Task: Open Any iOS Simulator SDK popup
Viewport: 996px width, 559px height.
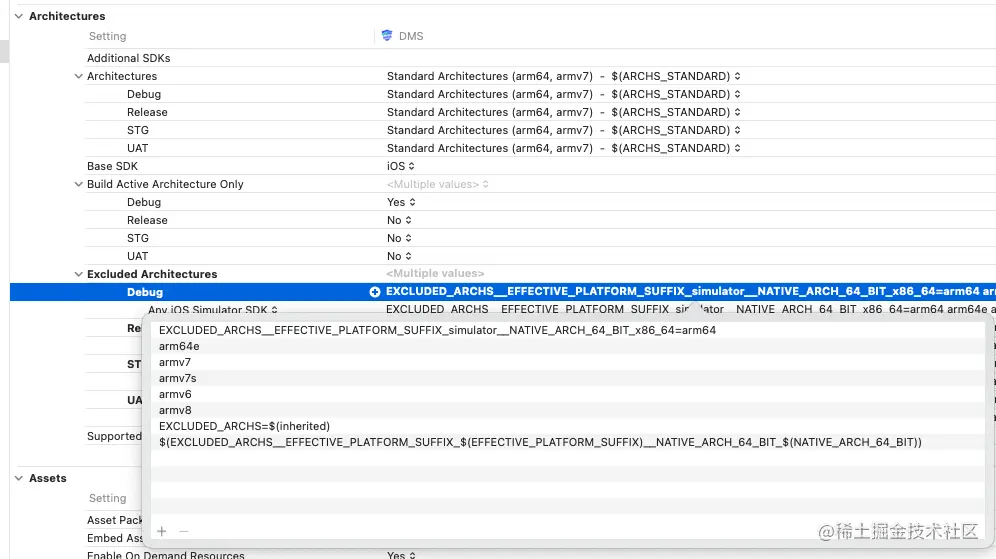Action: 213,310
